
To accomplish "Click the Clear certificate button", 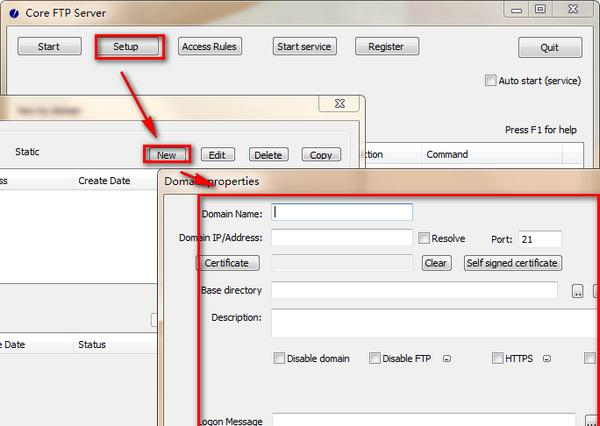I will coord(436,263).
